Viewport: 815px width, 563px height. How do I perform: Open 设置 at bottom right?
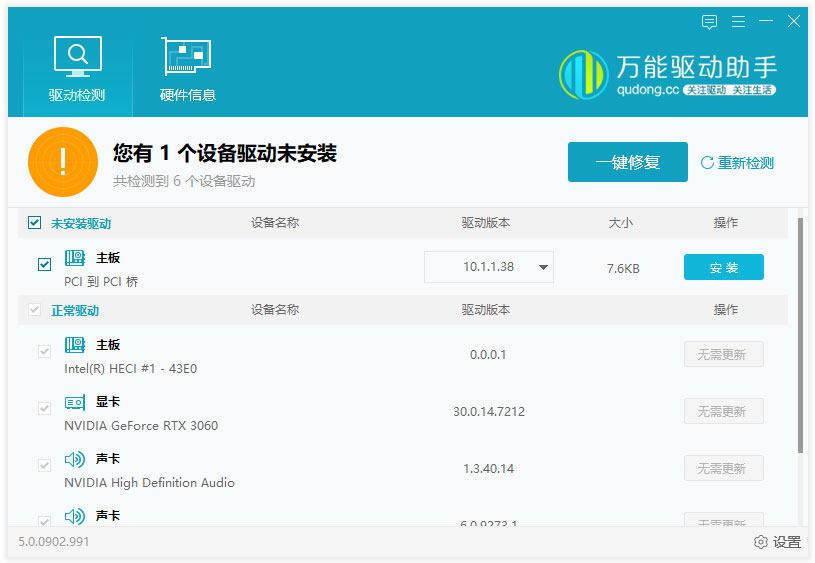[778, 542]
